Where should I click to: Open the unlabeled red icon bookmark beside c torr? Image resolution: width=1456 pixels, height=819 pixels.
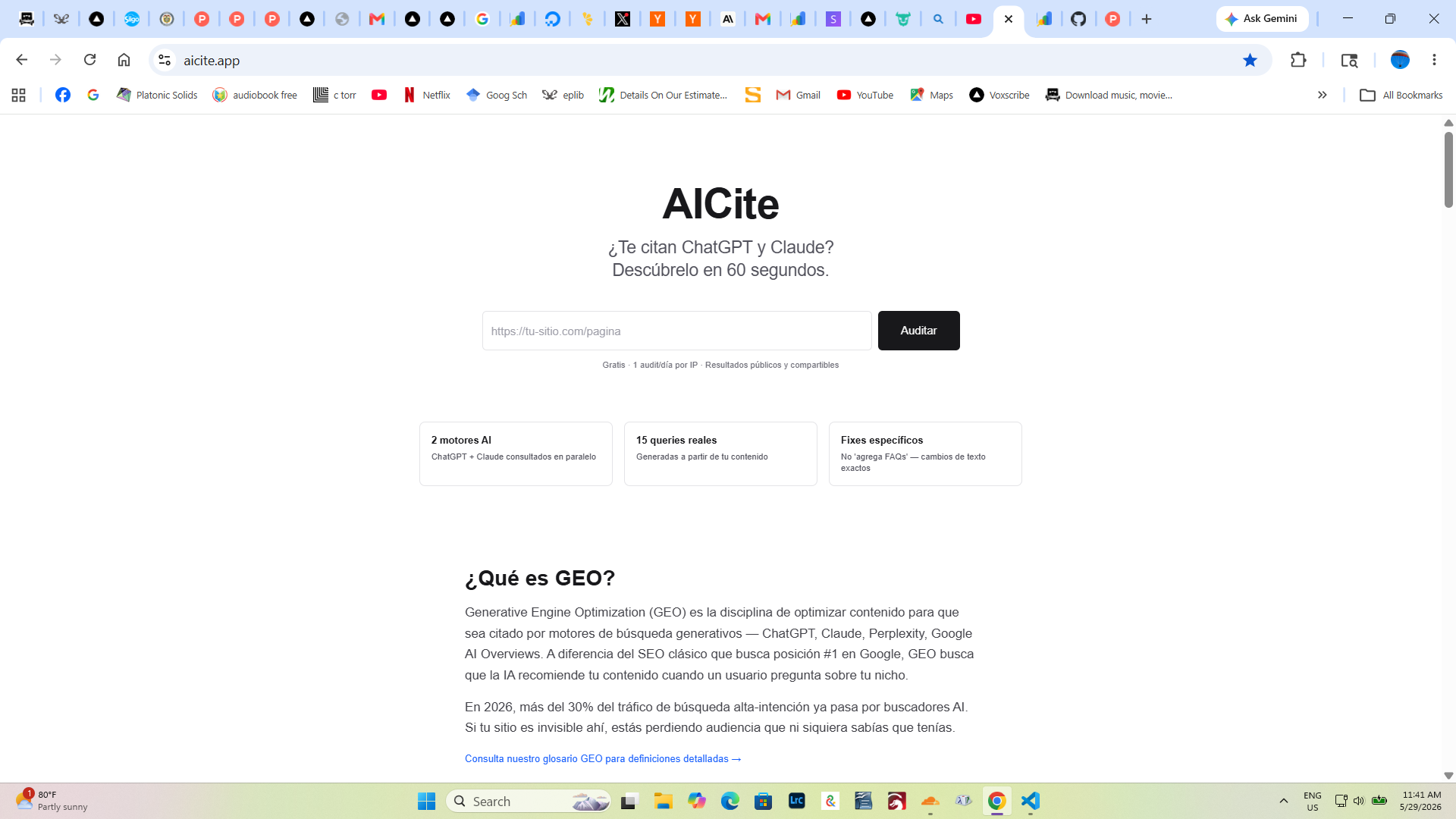[379, 95]
